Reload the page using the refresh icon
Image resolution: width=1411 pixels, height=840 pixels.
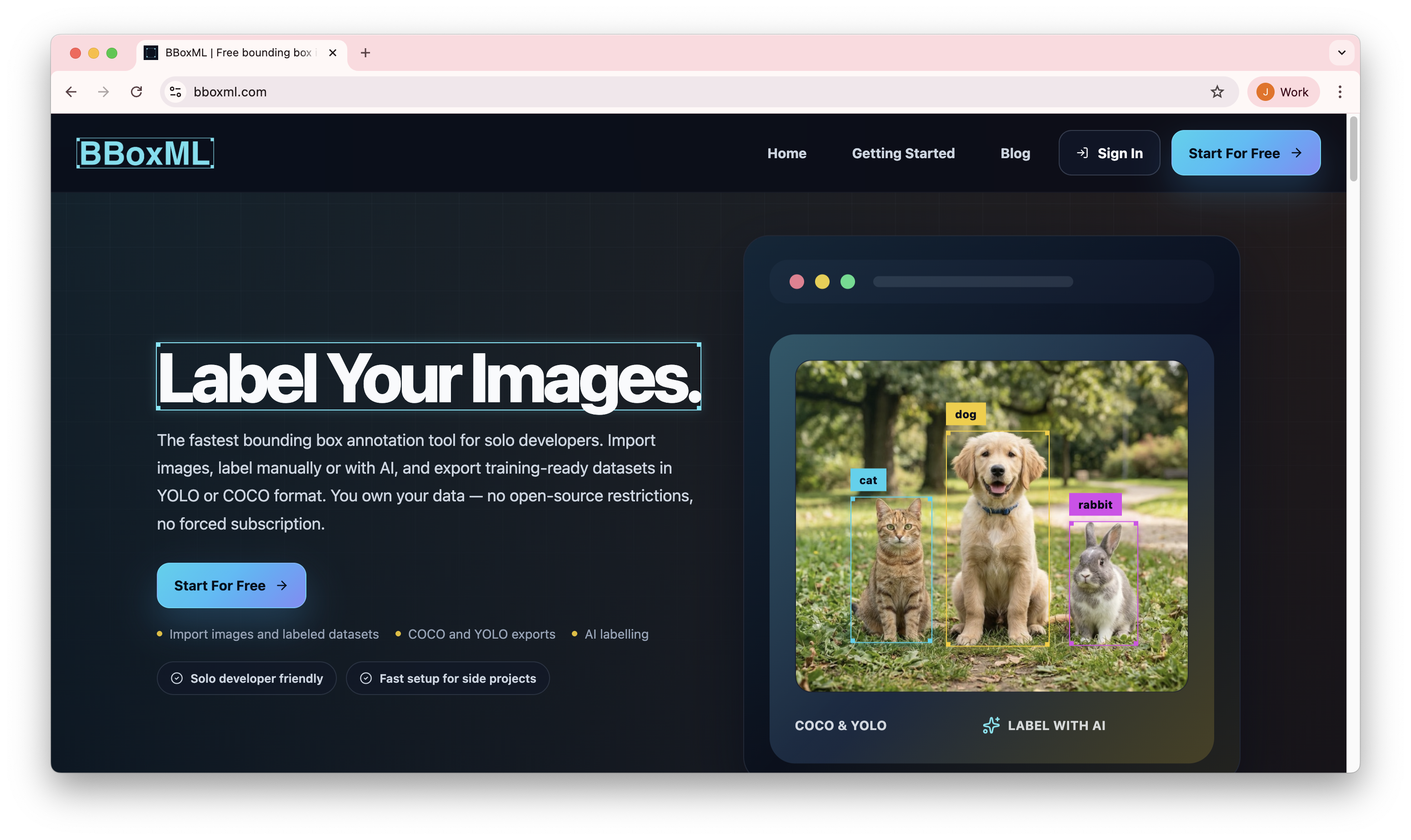click(x=136, y=92)
